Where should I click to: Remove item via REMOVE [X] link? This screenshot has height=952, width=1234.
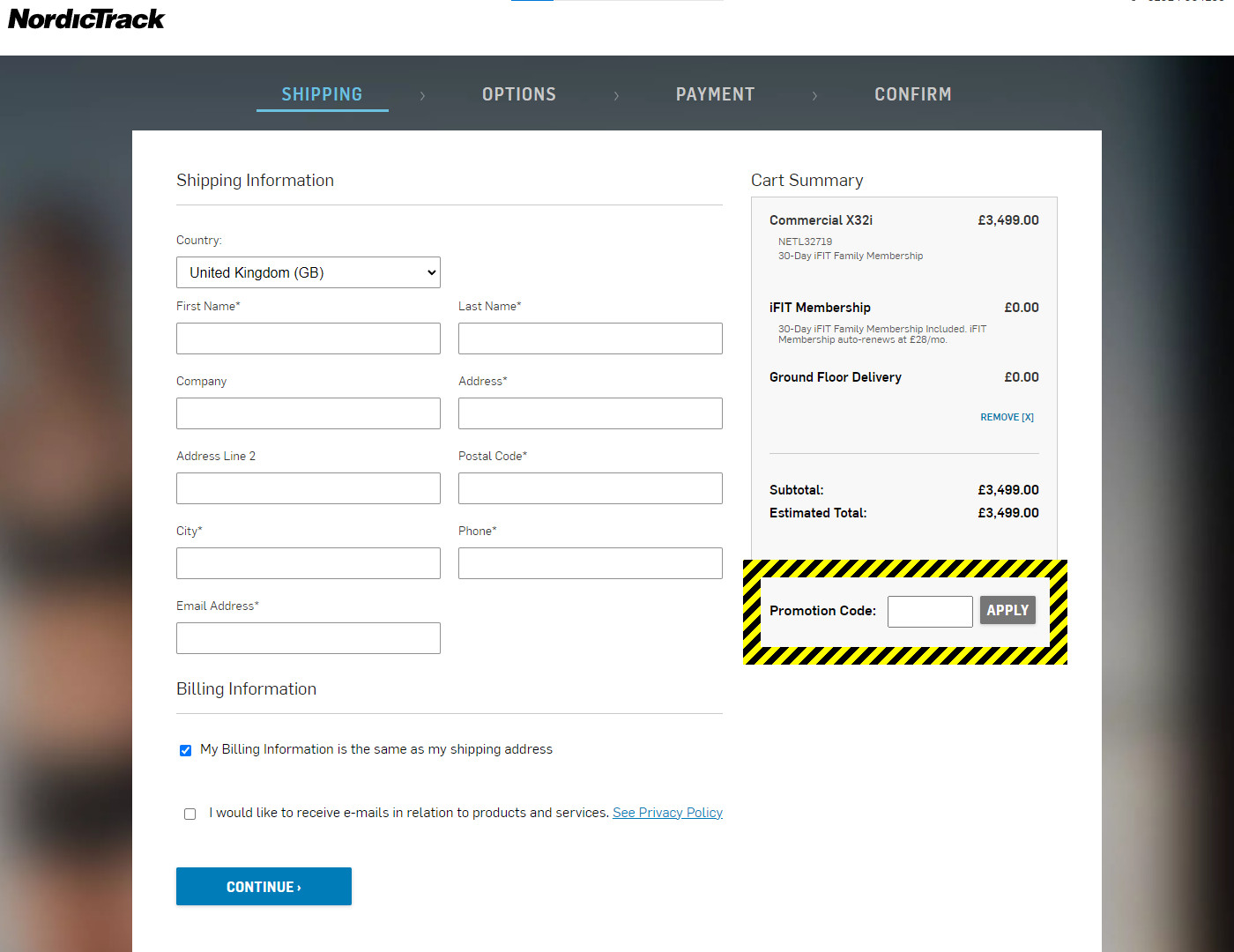click(x=1007, y=417)
